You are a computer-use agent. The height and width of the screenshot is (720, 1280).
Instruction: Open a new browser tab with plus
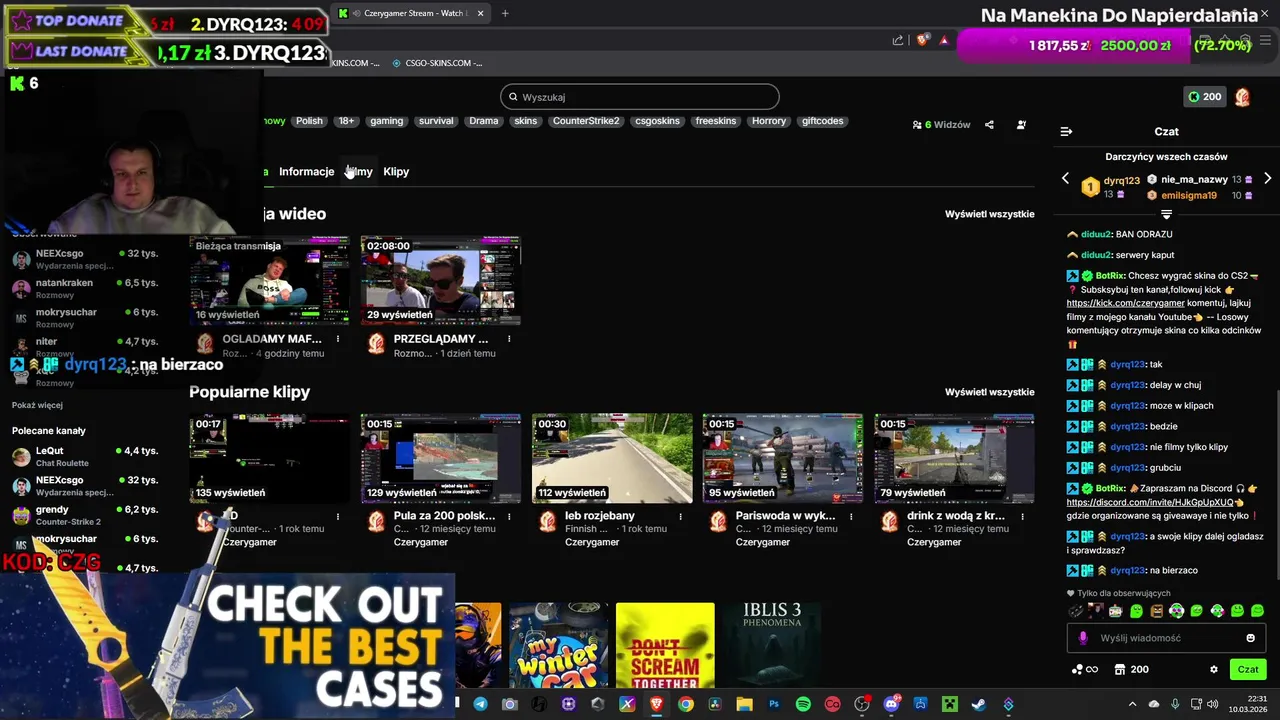[505, 13]
